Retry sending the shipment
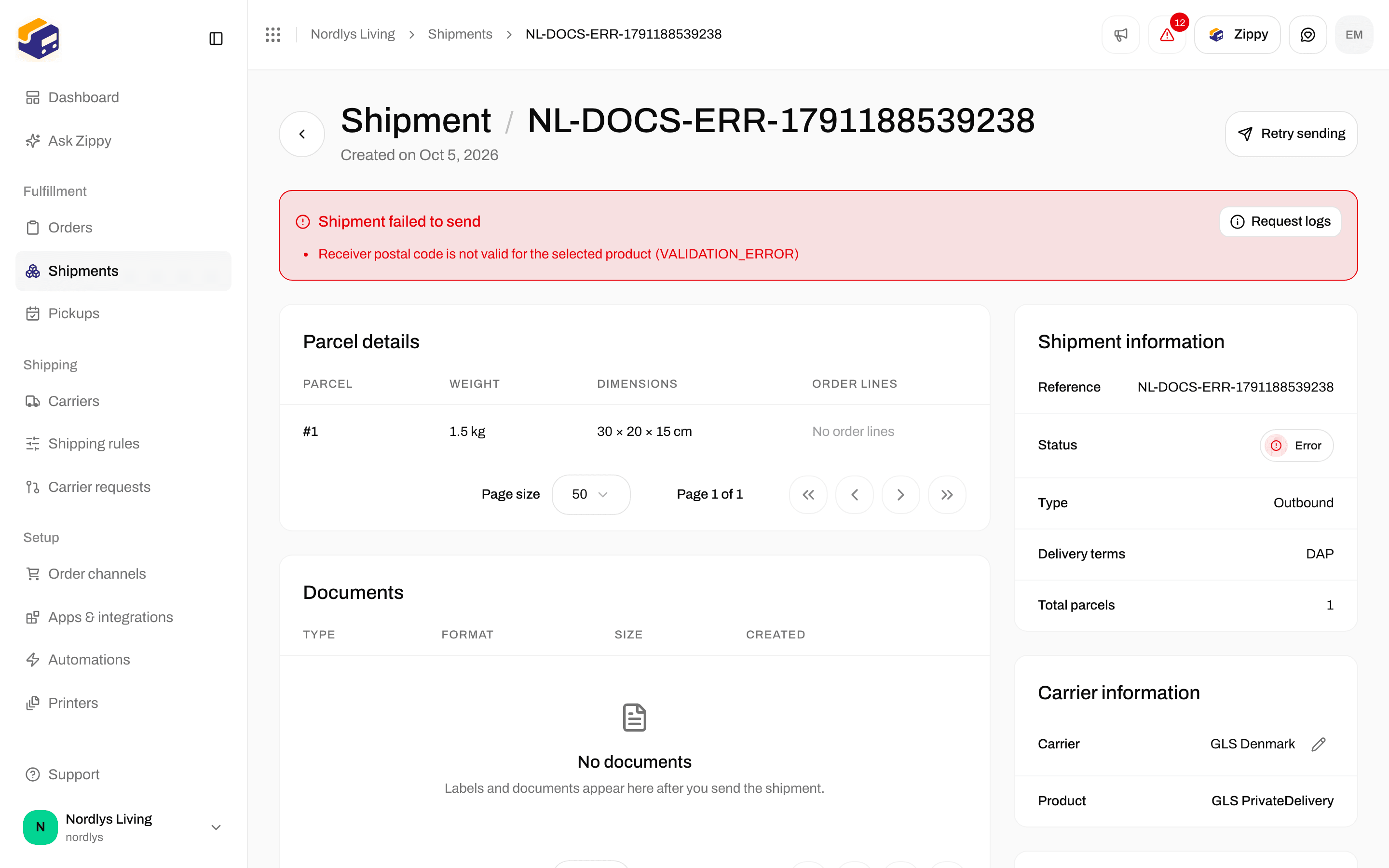The width and height of the screenshot is (1389, 868). click(x=1292, y=134)
